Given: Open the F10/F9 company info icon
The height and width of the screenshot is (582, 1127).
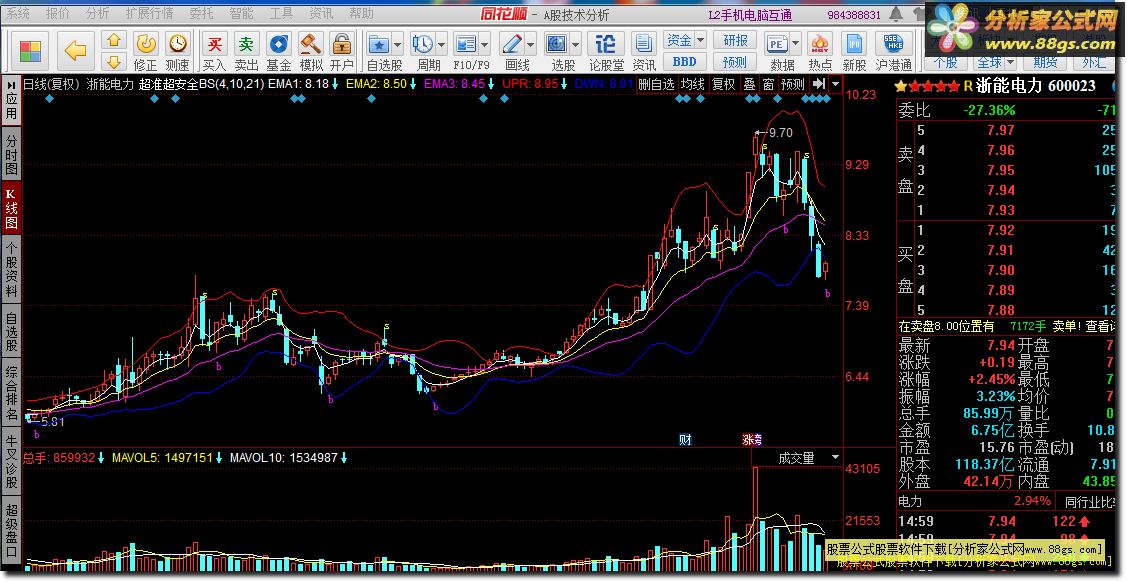Looking at the screenshot, I should tap(467, 45).
